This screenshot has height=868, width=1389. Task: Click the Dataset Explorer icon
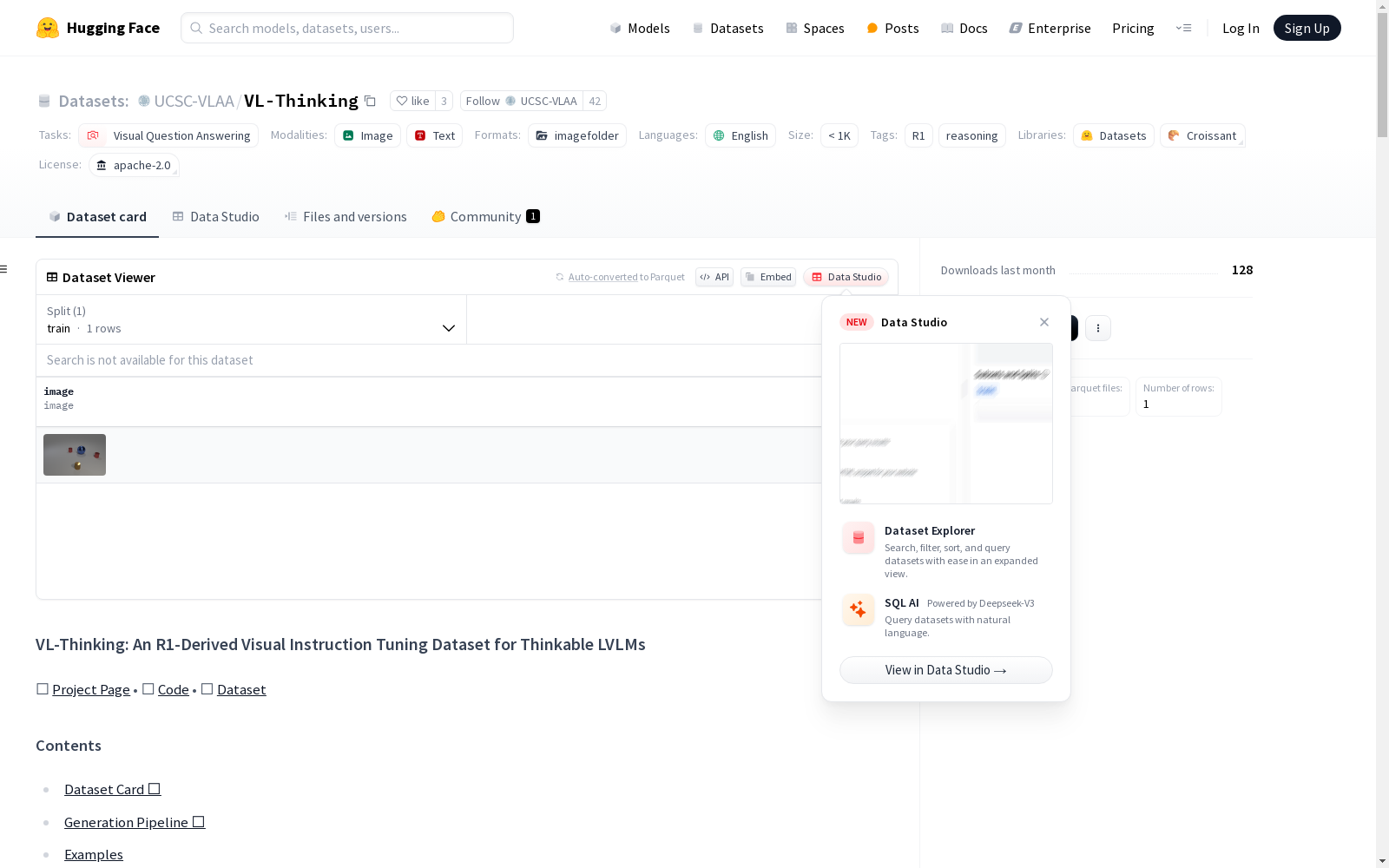(859, 538)
